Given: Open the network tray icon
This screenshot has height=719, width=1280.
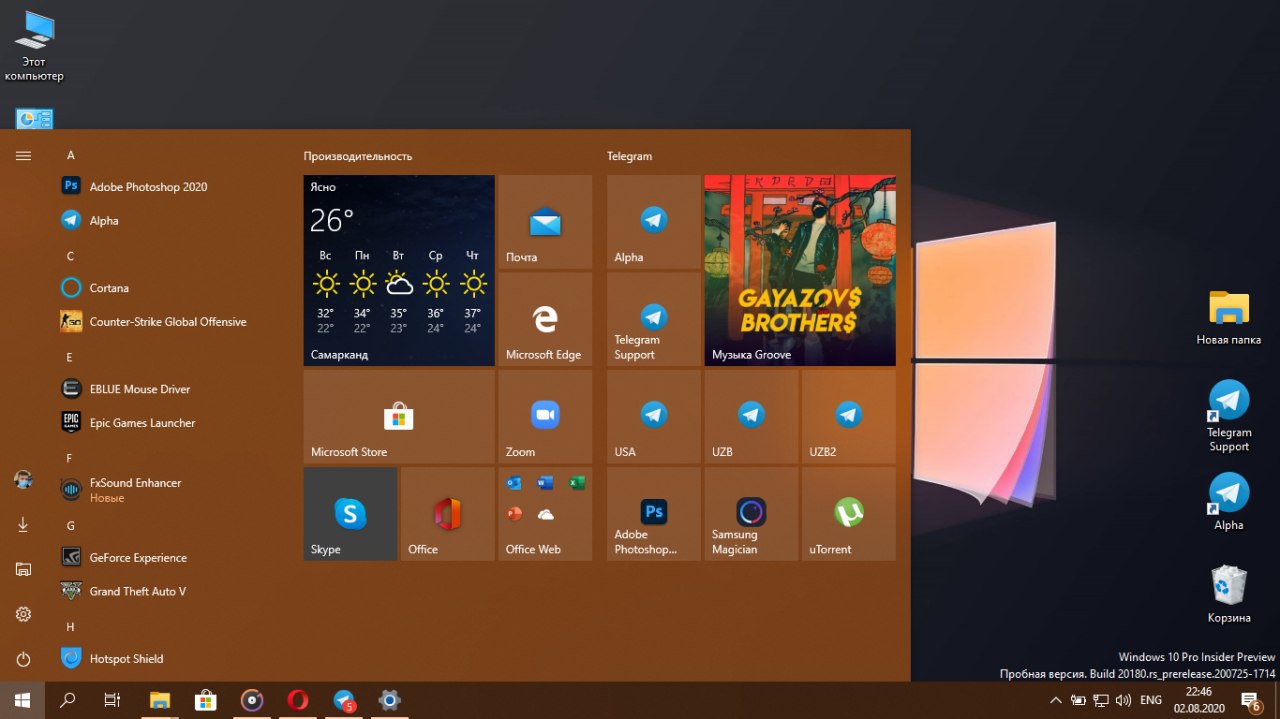Looking at the screenshot, I should pos(1101,700).
